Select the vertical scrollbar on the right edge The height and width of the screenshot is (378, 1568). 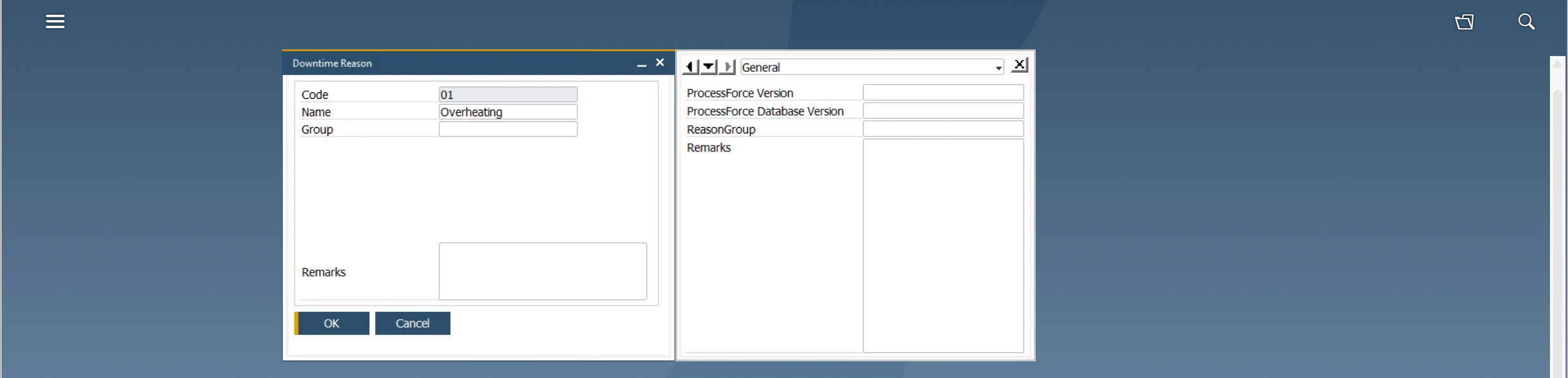[1558, 217]
